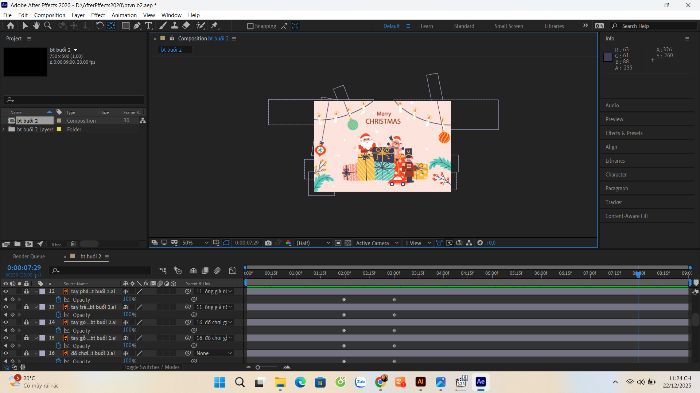Hide layer 14 with its eye icon

(x=6, y=322)
